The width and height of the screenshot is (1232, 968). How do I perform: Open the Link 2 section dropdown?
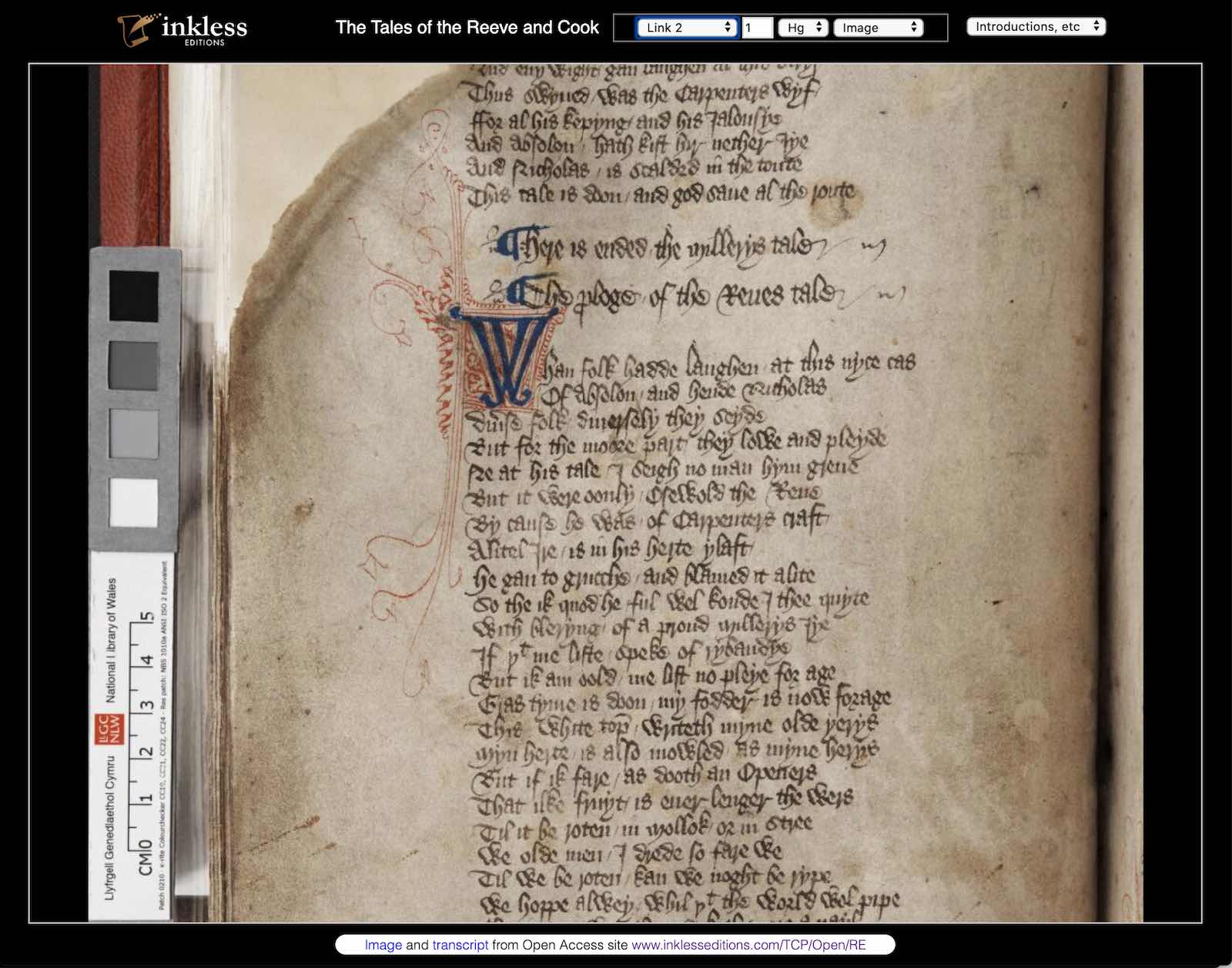point(687,28)
